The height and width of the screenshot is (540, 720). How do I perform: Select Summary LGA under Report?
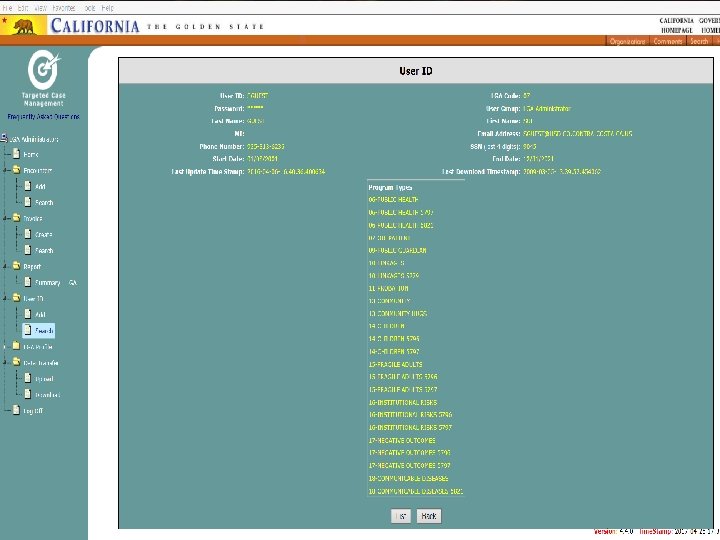tap(56, 283)
